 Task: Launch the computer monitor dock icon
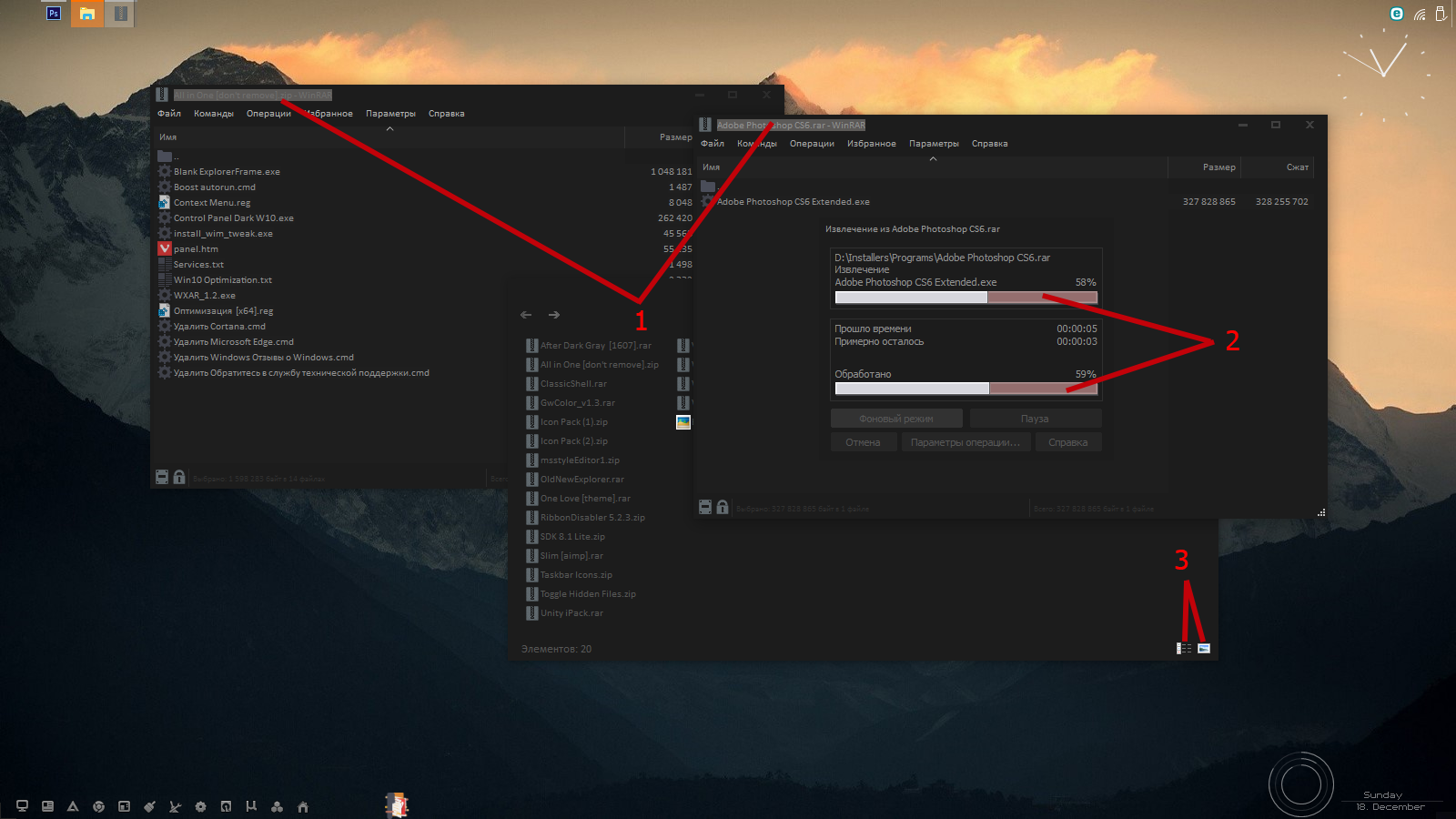click(x=22, y=806)
